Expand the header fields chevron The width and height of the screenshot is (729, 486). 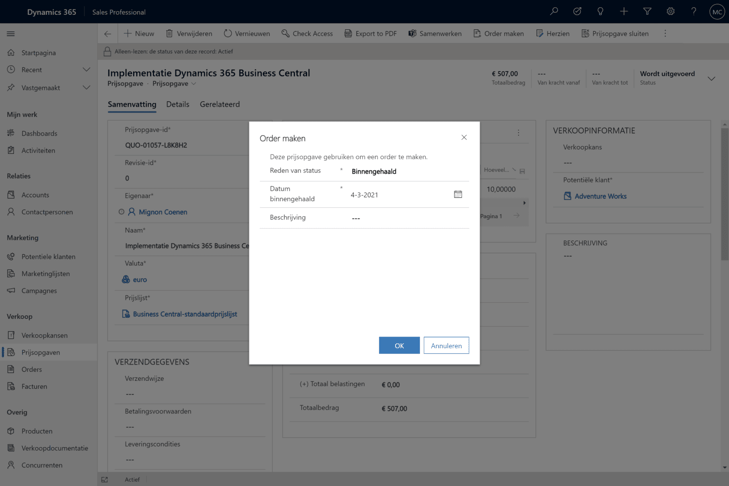711,79
